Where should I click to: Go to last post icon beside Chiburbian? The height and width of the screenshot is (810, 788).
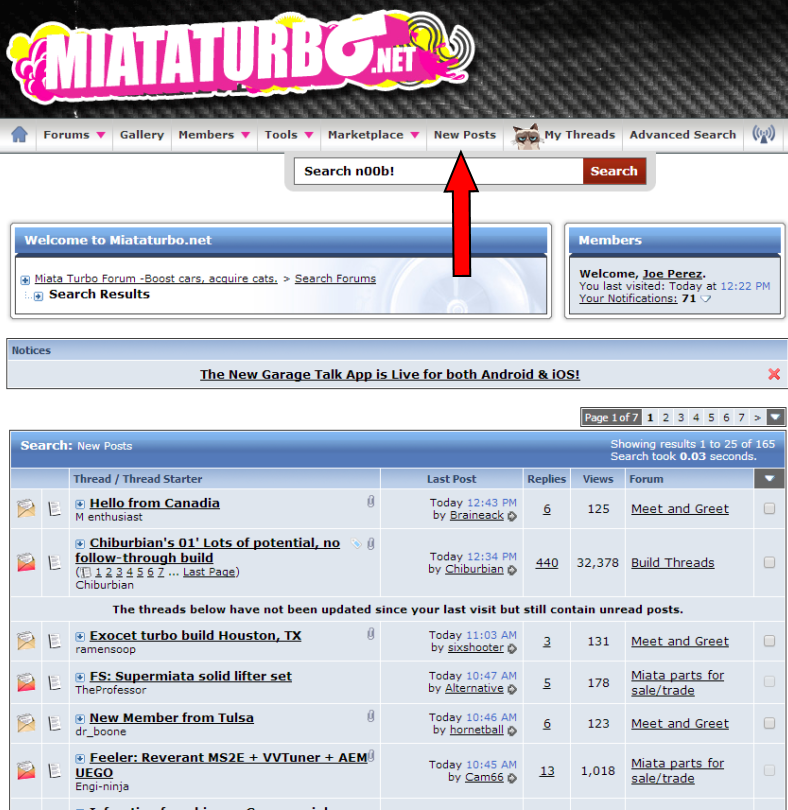pyautogui.click(x=512, y=570)
